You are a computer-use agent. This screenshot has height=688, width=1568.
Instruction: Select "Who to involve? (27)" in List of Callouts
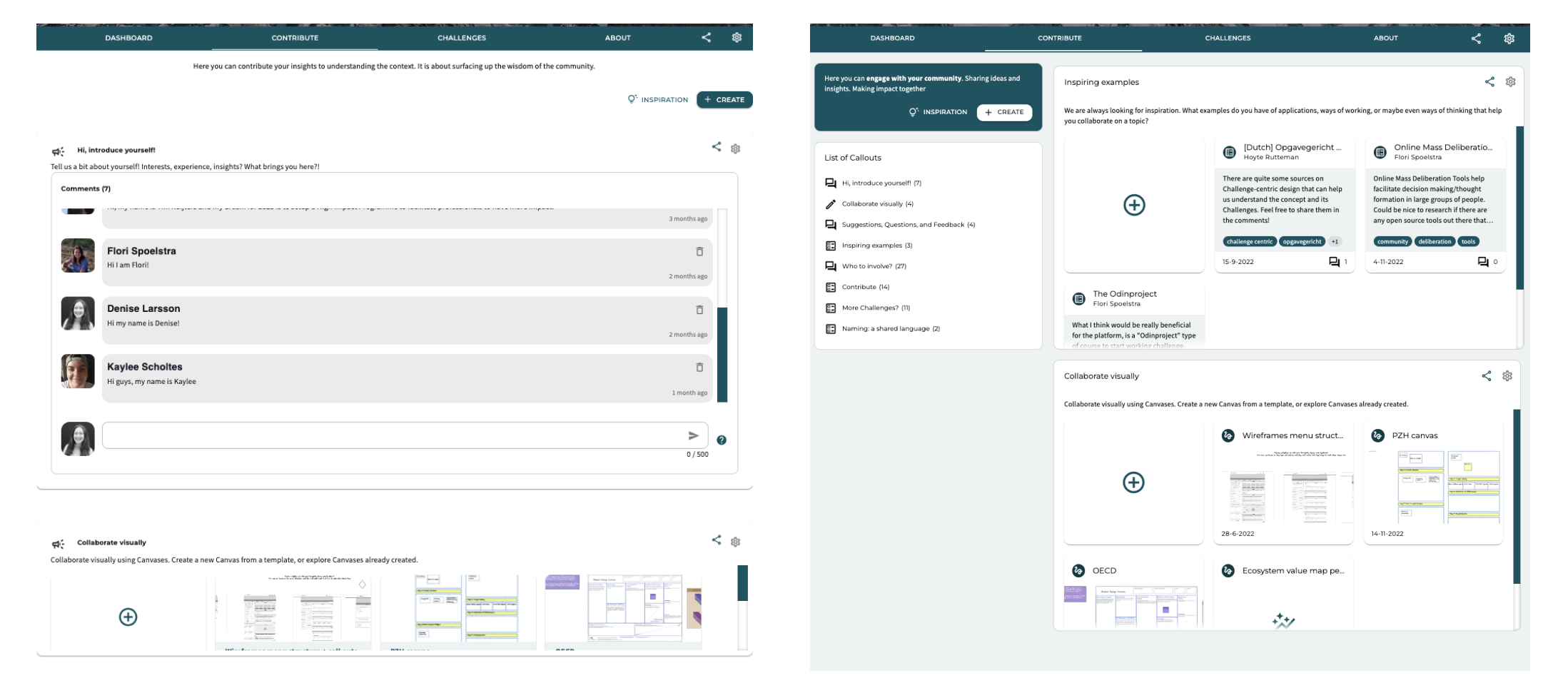click(x=874, y=266)
